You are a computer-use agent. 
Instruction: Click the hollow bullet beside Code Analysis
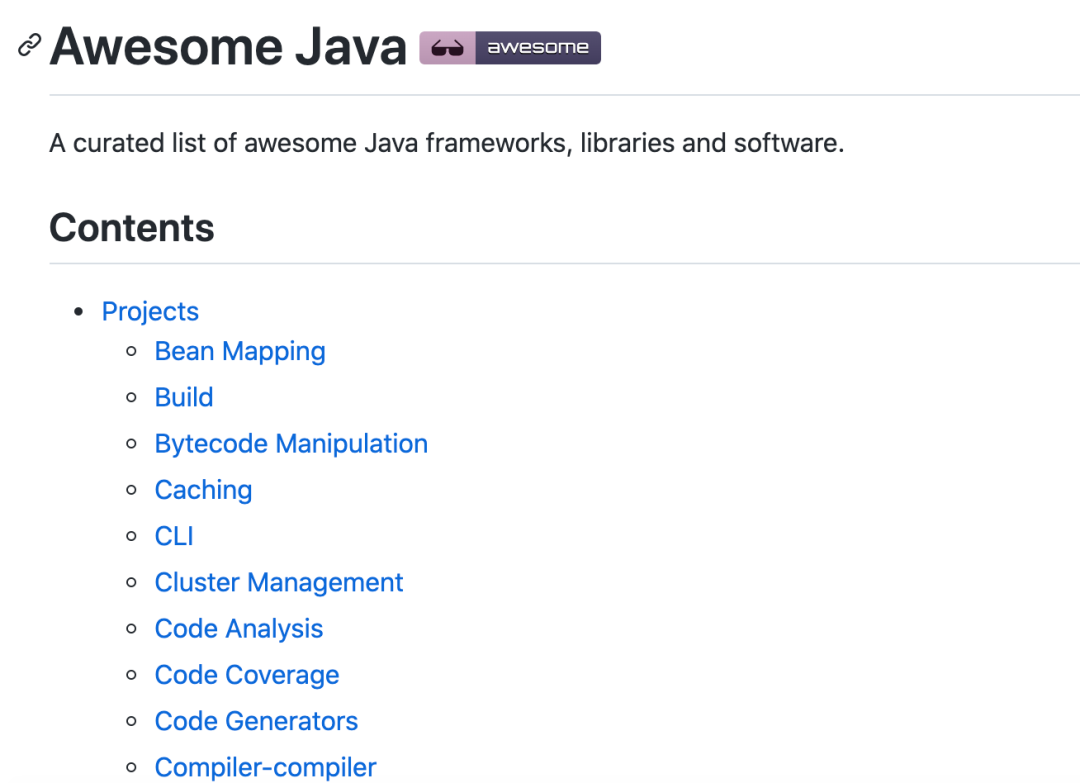131,629
